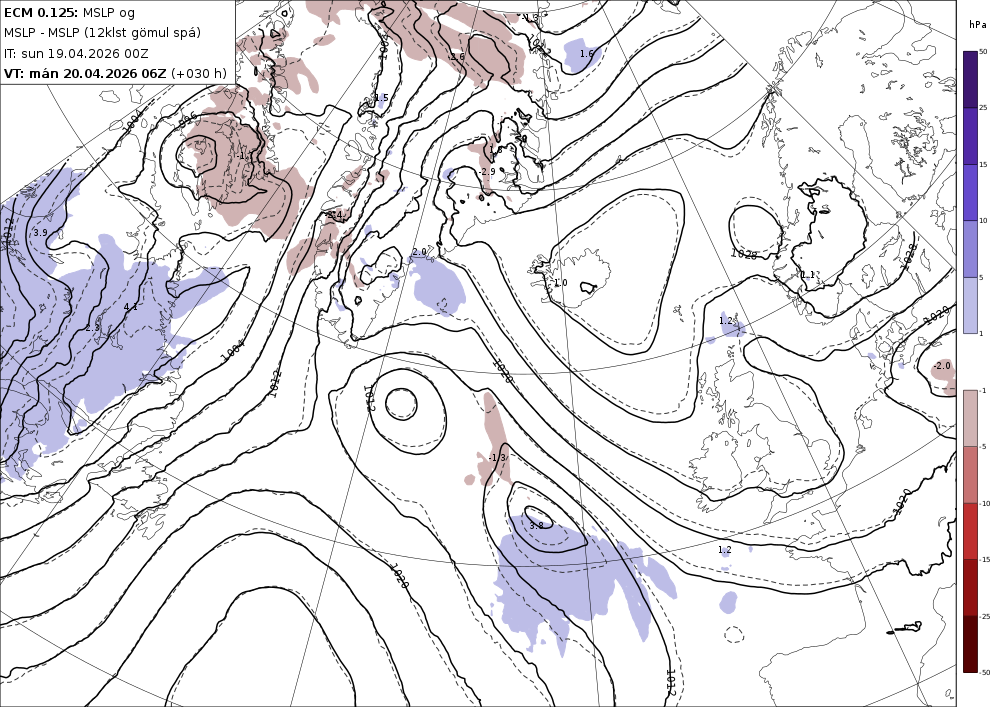This screenshot has height=707, width=1000.
Task: Click the 'MSLP - MSLP (12klst gömul spá)' line
Action: pyautogui.click(x=102, y=33)
